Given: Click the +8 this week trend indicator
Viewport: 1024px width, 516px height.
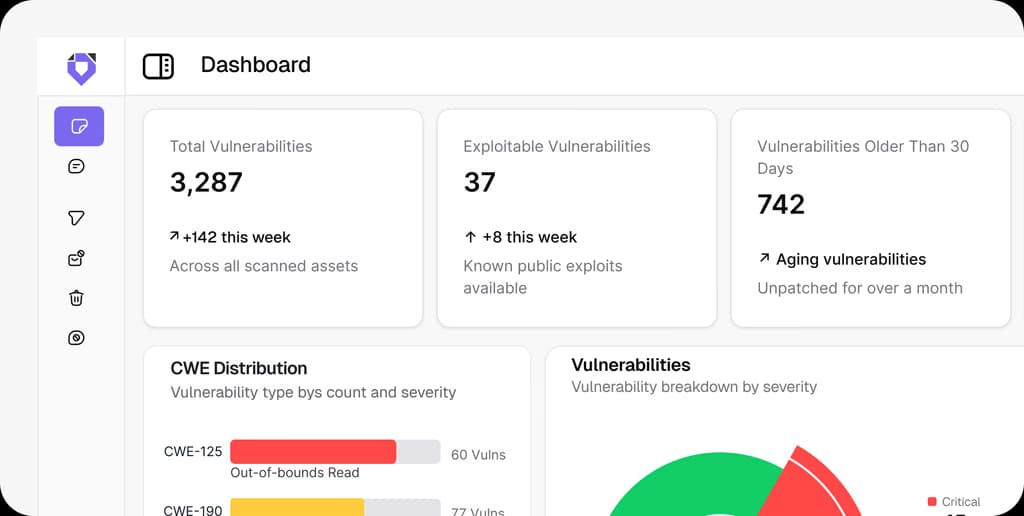Looking at the screenshot, I should (x=521, y=237).
